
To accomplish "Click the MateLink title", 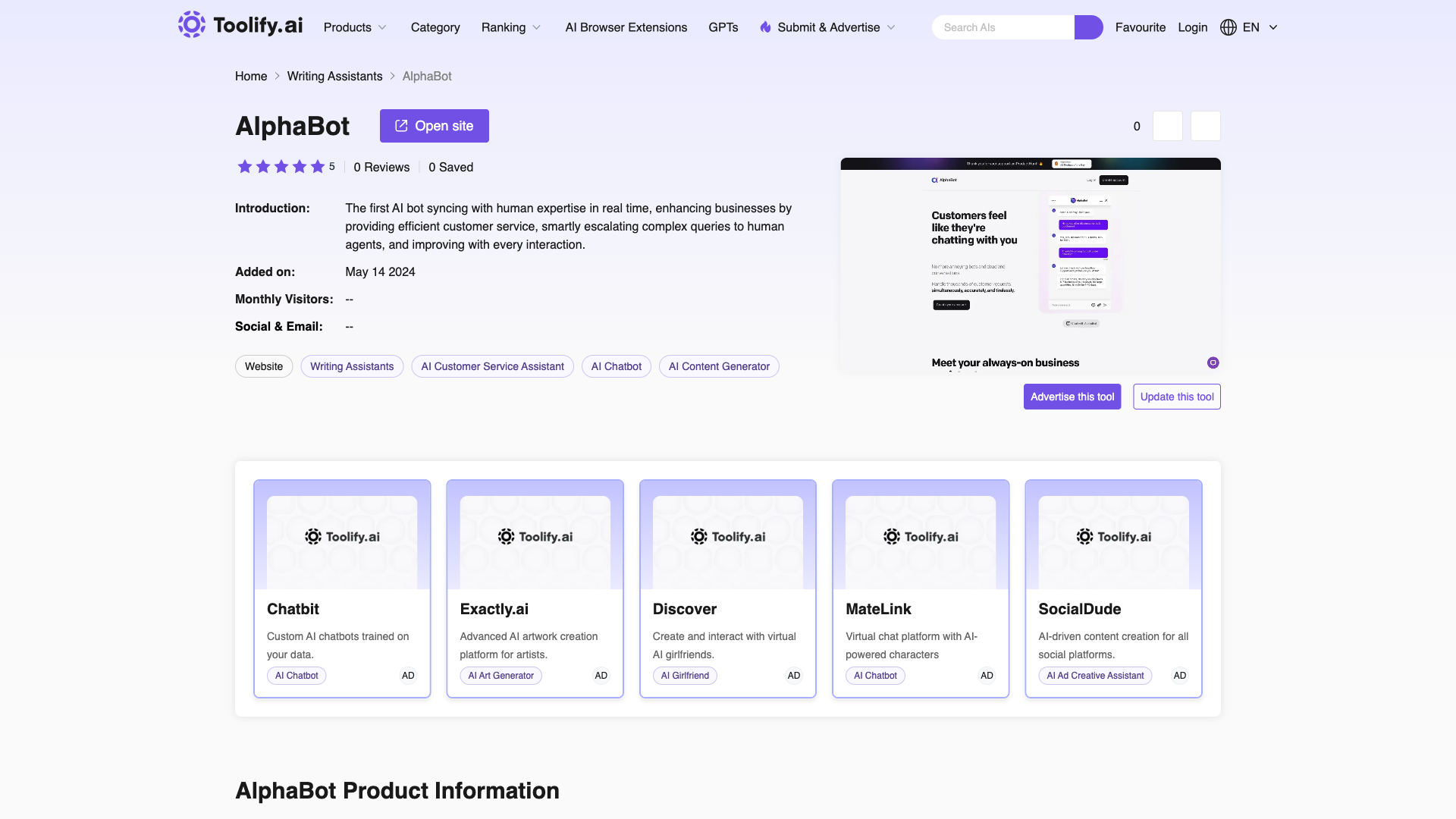I will tap(878, 609).
